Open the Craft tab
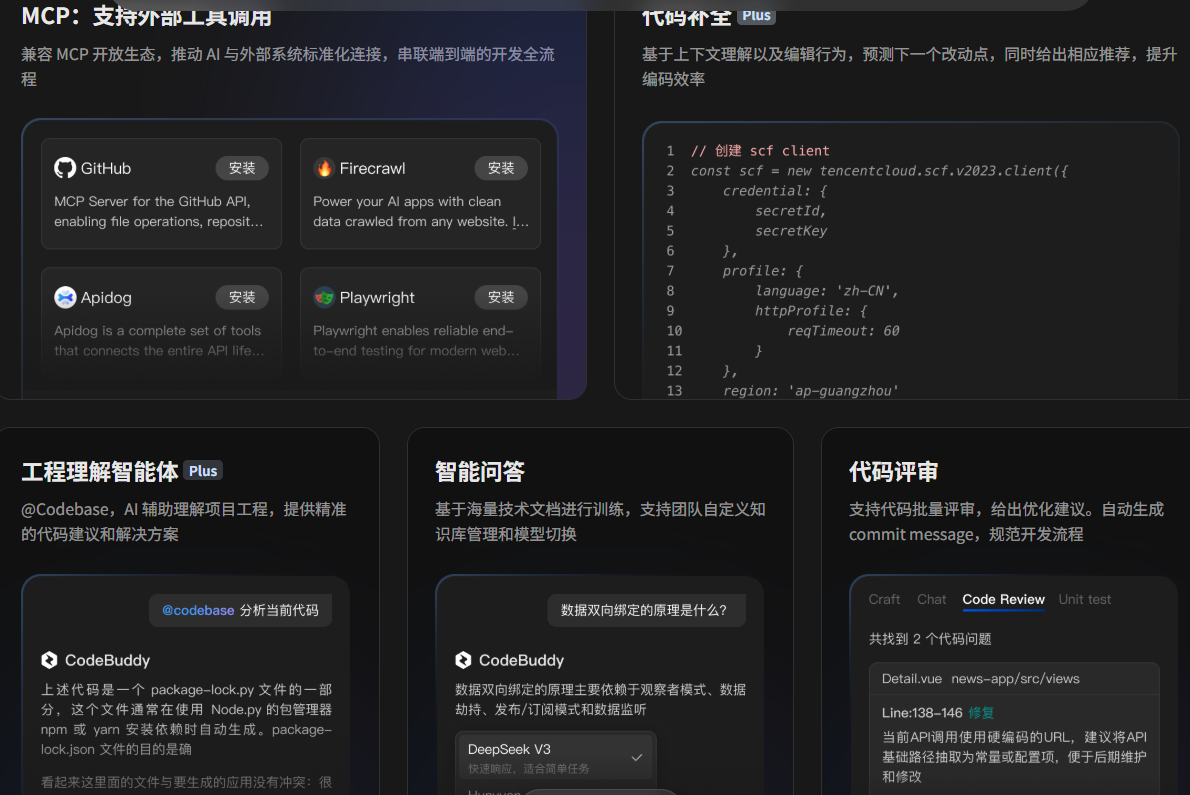 884,599
